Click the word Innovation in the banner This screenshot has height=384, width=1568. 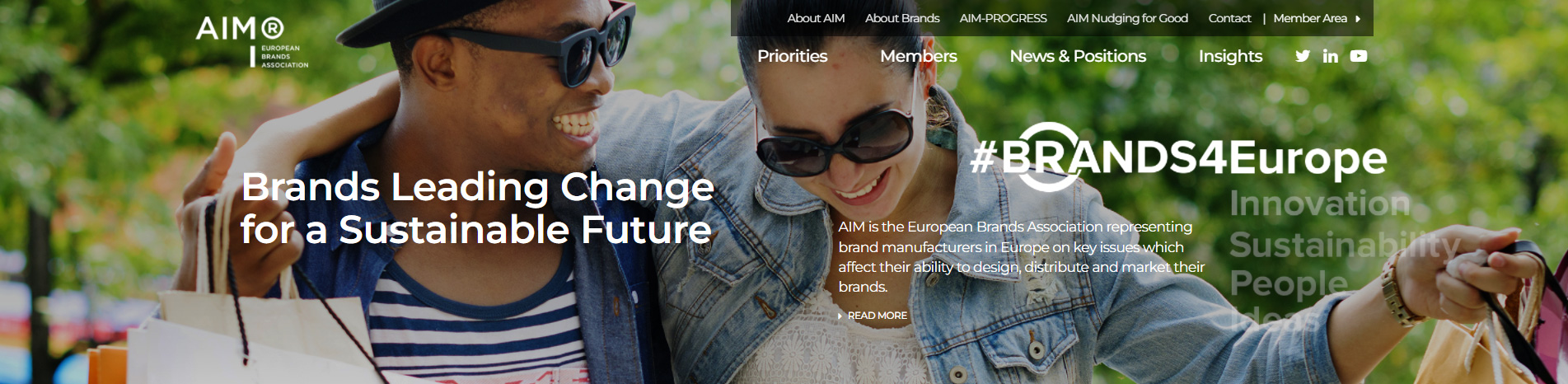point(1319,204)
